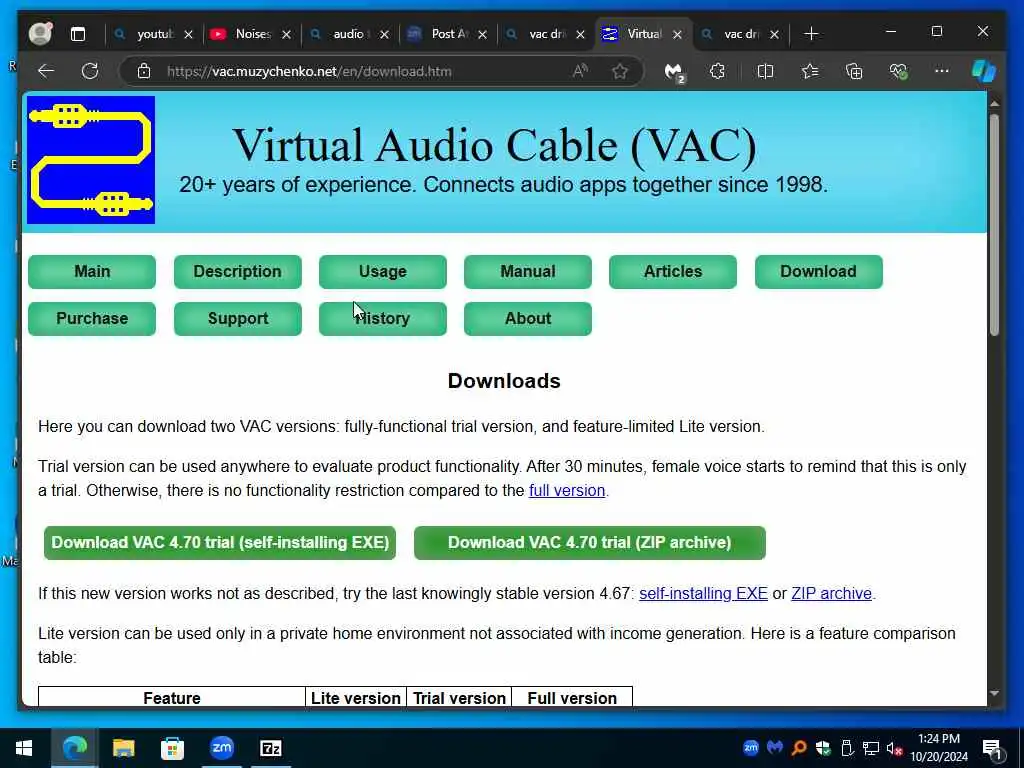
Task: Switch to the first vac dri tab
Action: tap(538, 34)
